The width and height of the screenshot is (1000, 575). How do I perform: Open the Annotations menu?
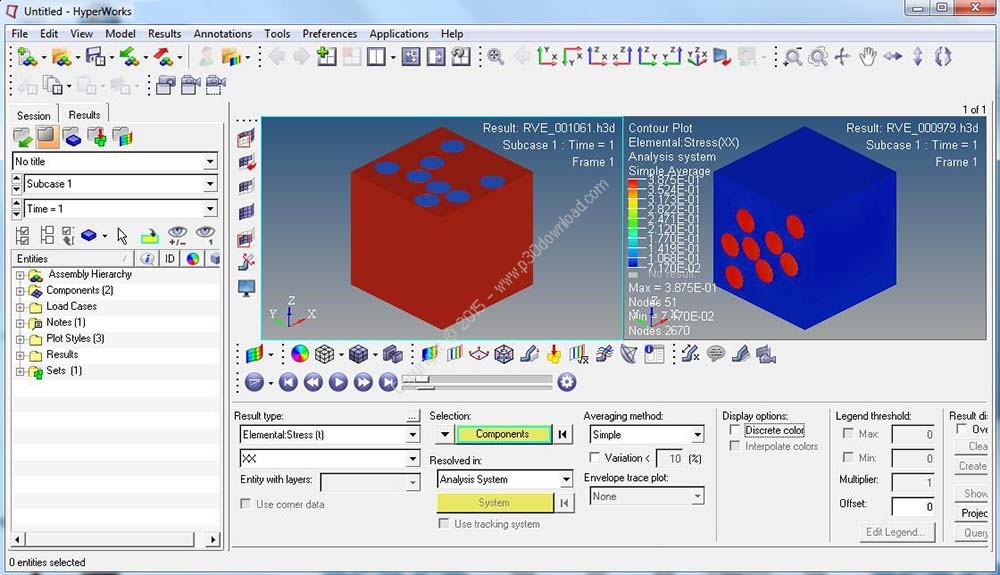223,34
